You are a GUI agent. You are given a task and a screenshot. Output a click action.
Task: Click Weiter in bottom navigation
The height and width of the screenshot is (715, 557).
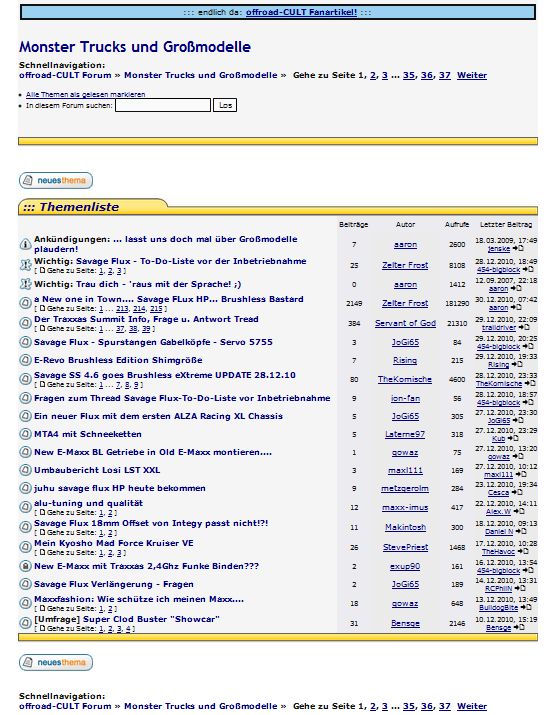472,706
